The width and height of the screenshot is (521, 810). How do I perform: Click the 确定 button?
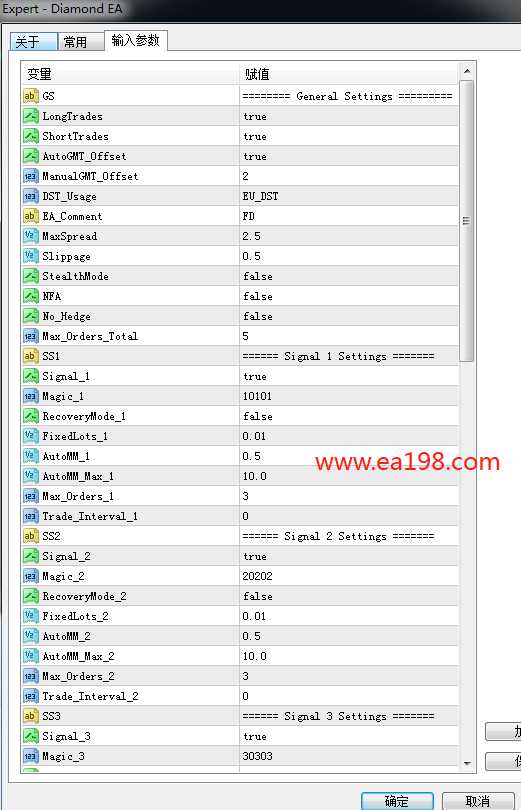pos(397,801)
